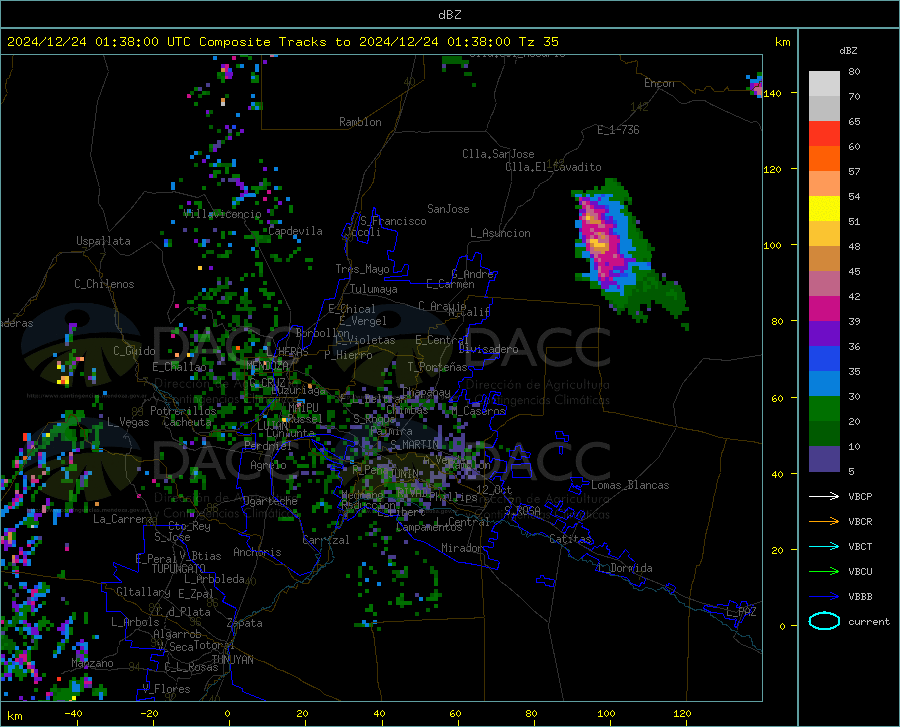Click the dBZ title at top
Screen dimensions: 900x727
point(449,15)
